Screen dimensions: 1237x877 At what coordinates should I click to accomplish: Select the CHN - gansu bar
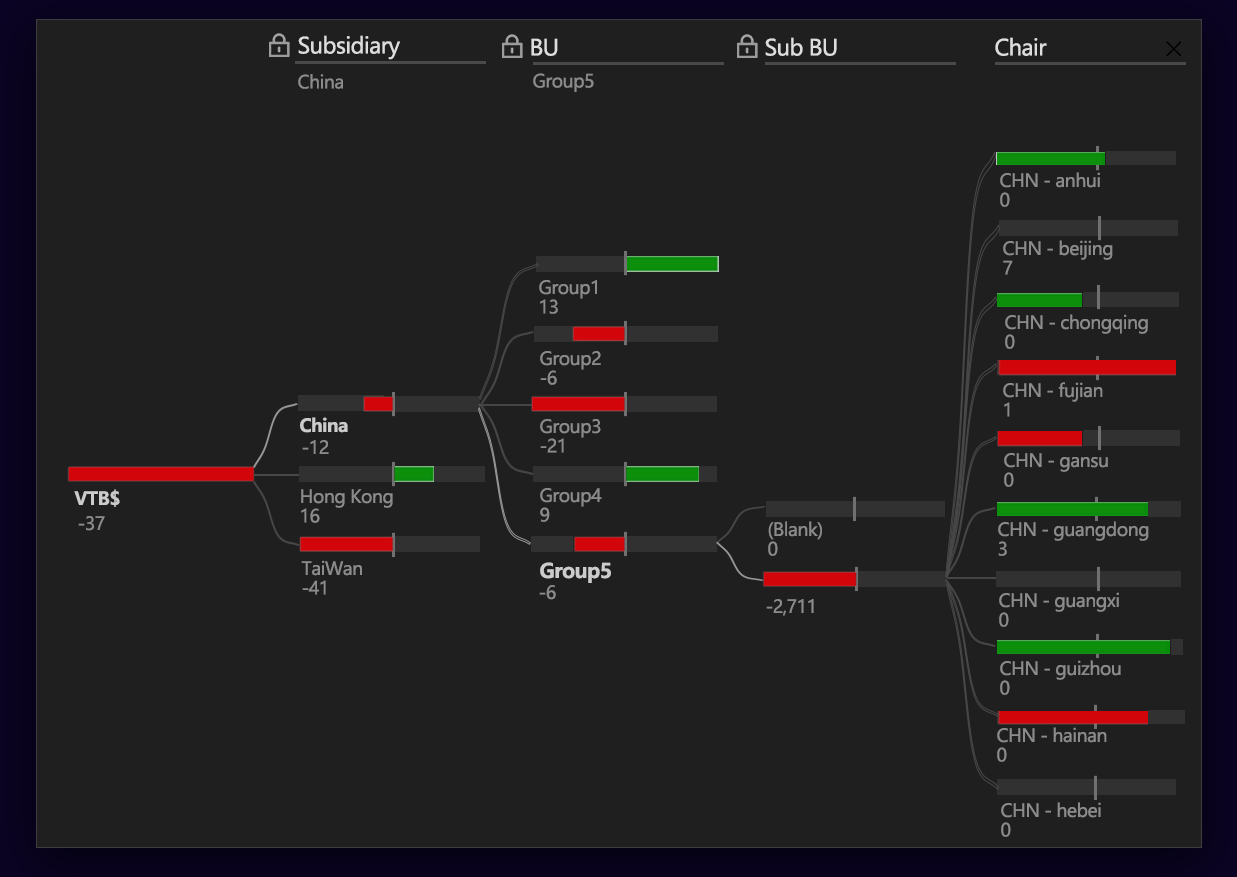[x=1088, y=438]
